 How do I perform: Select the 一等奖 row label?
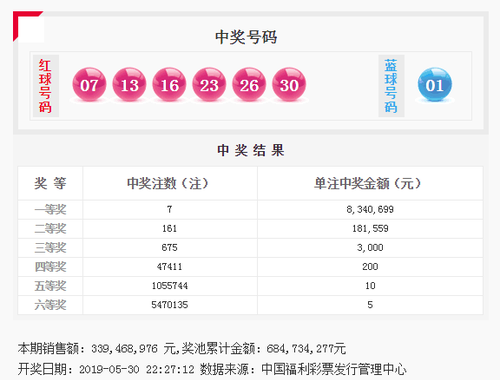(50, 210)
